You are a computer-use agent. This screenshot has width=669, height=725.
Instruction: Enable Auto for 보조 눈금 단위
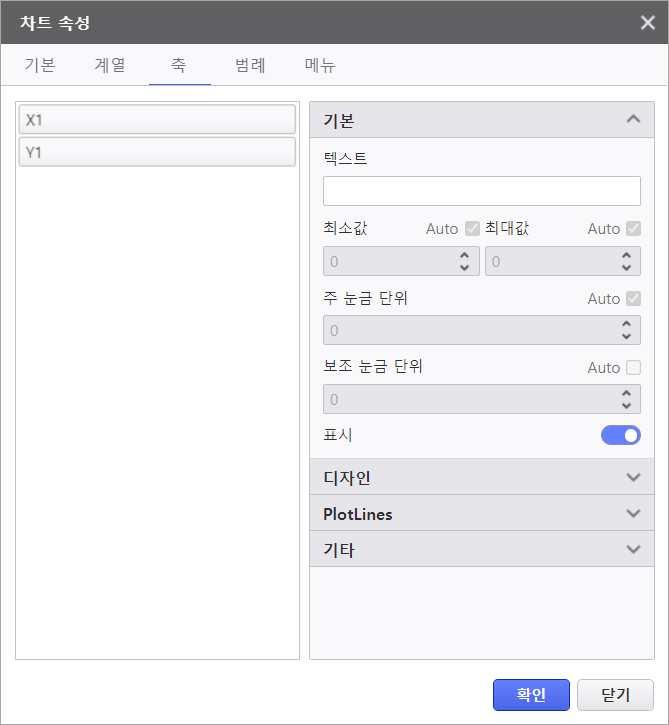633,367
